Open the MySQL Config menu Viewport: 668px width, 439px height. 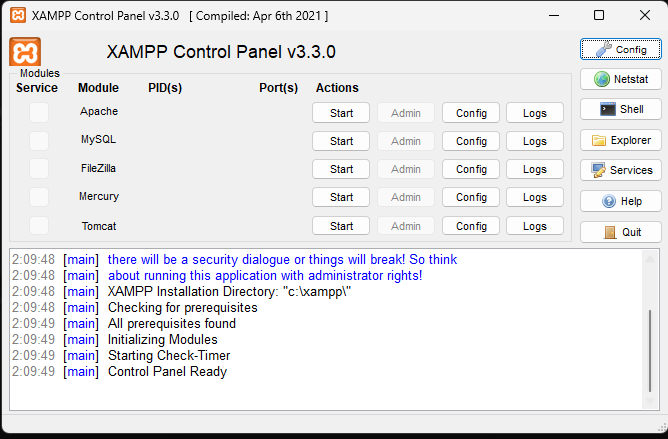[x=471, y=141]
